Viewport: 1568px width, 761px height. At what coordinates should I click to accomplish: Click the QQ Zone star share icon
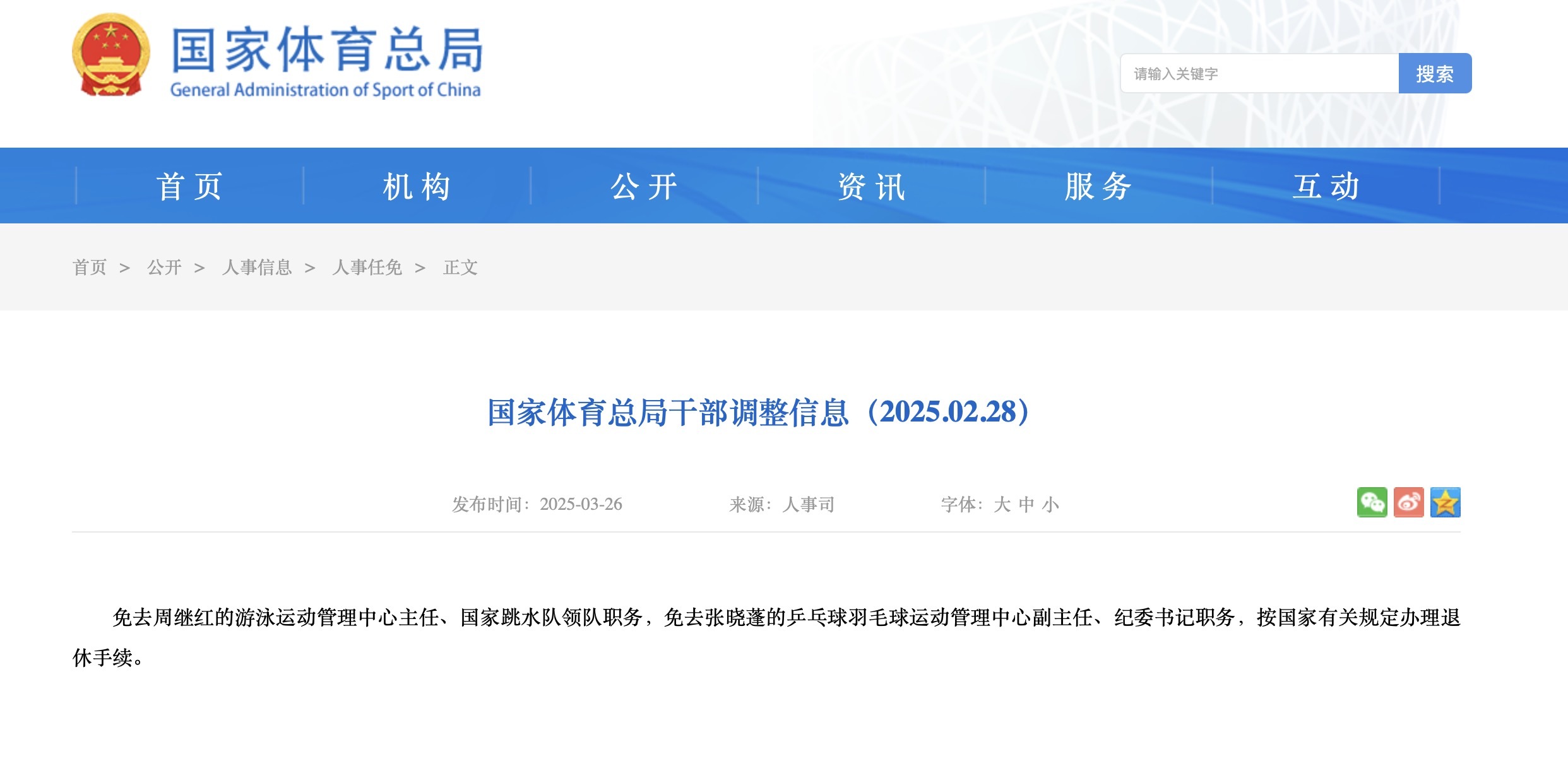(1445, 502)
